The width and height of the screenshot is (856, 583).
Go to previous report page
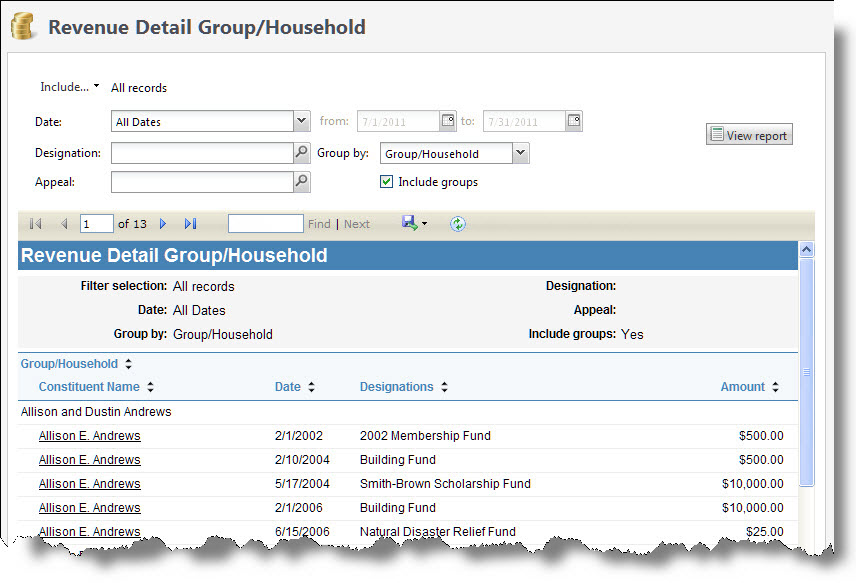click(64, 224)
